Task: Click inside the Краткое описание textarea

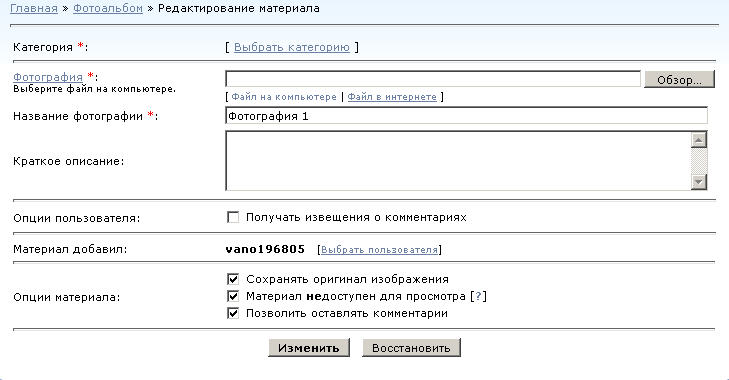Action: [458, 160]
